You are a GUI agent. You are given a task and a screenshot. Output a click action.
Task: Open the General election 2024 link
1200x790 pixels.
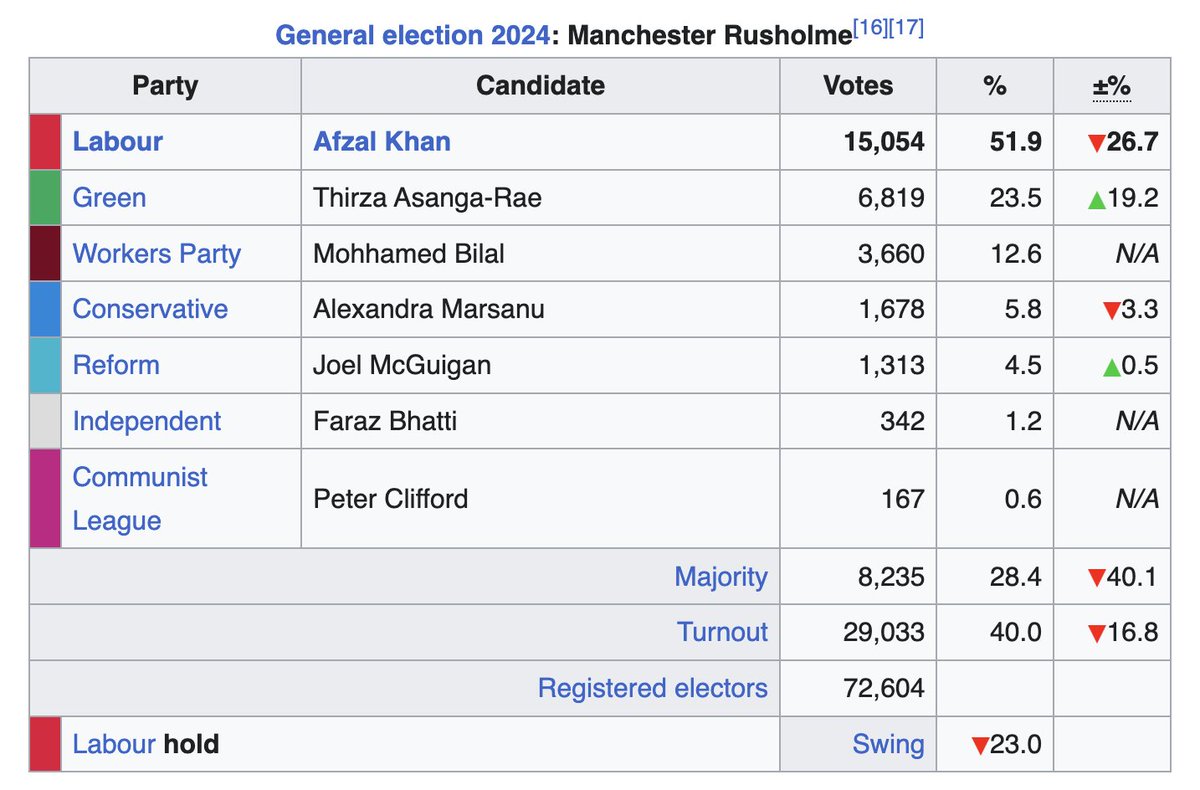412,36
